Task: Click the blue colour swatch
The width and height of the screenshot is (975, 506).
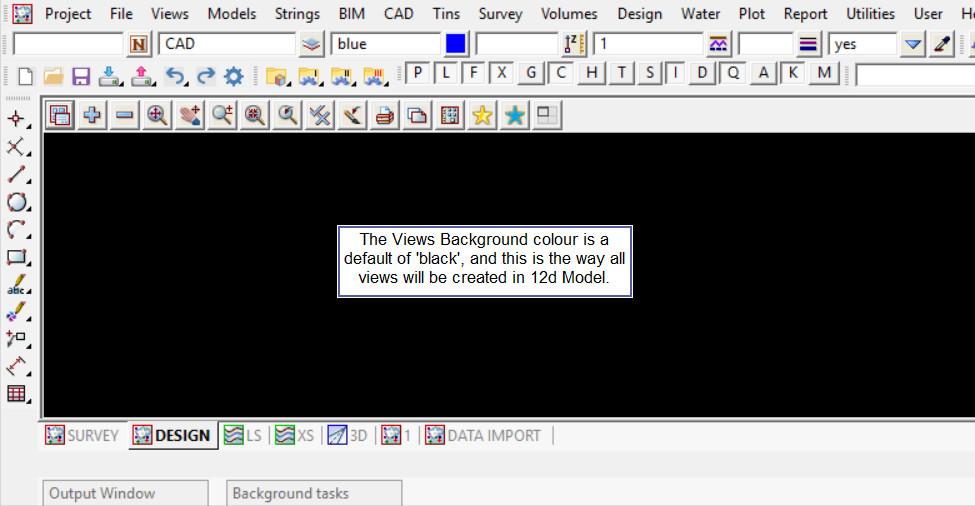Action: (x=456, y=44)
